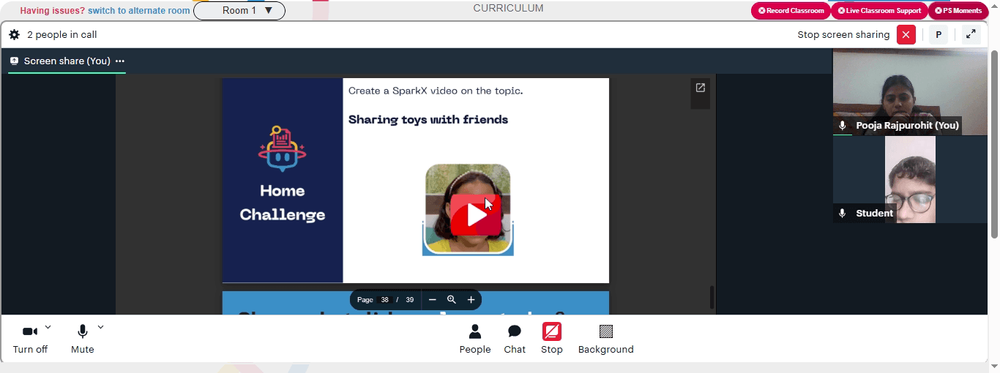
Task: Select the Screen share (You) tab
Action: coord(67,61)
